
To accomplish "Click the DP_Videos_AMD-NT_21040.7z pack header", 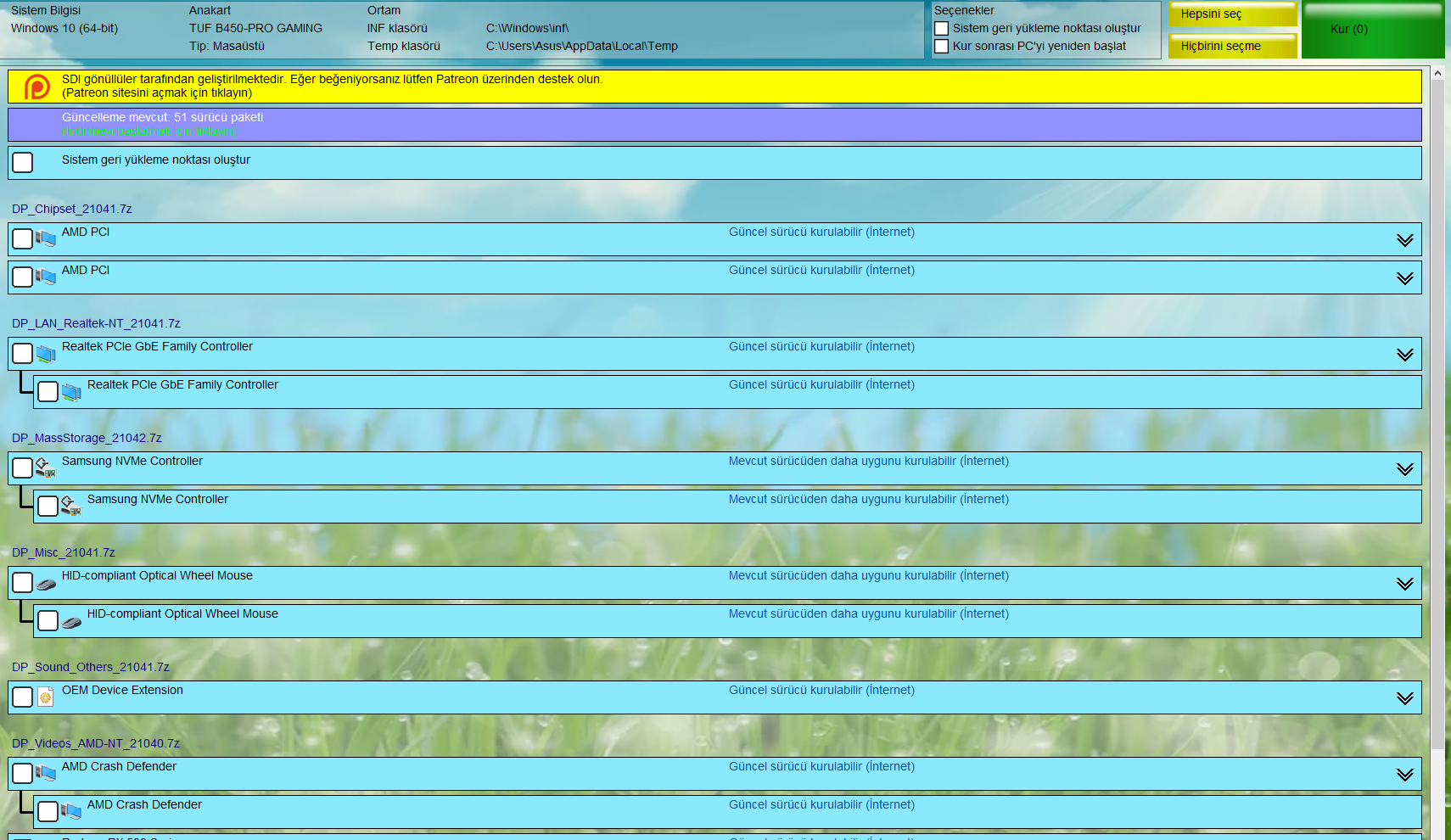I will 96,743.
